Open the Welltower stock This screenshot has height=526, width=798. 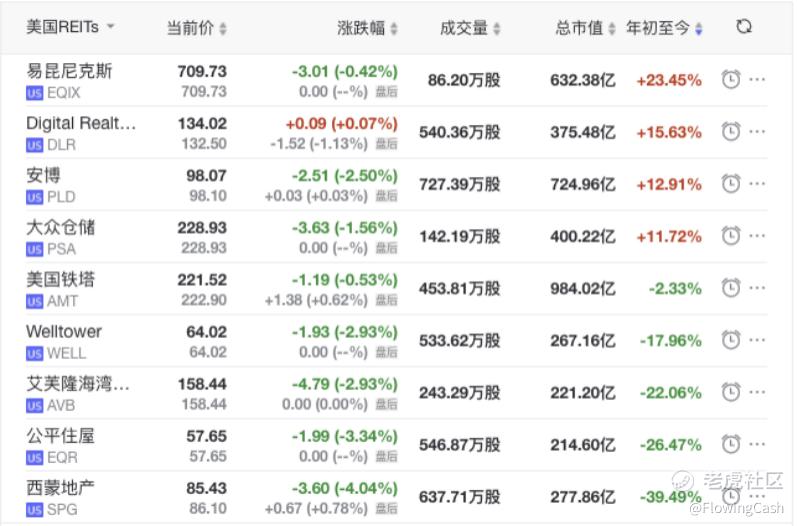click(x=64, y=332)
